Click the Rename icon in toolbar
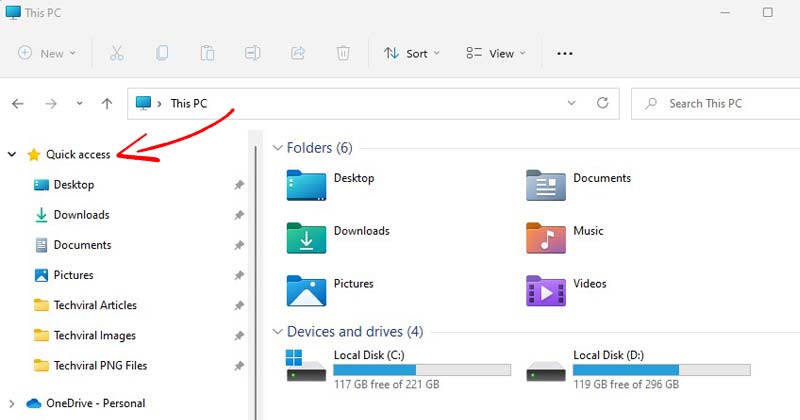 (253, 53)
